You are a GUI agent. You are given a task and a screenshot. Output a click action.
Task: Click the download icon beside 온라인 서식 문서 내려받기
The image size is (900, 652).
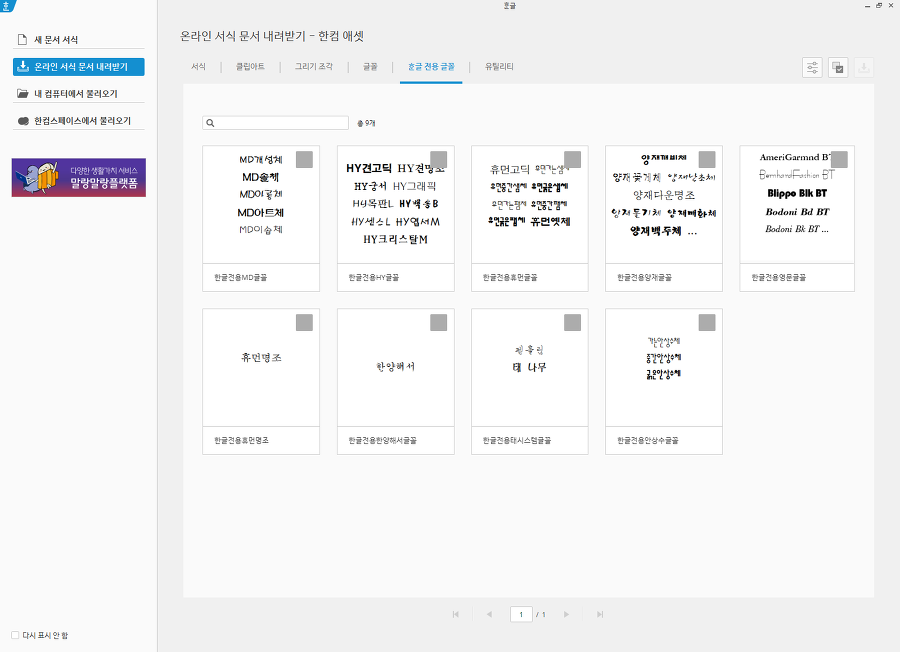tap(23, 67)
